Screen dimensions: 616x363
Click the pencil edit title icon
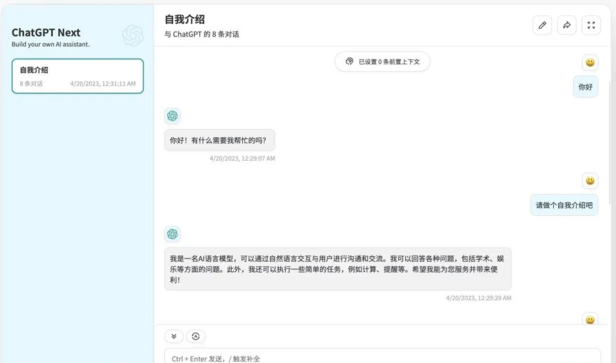tap(542, 25)
